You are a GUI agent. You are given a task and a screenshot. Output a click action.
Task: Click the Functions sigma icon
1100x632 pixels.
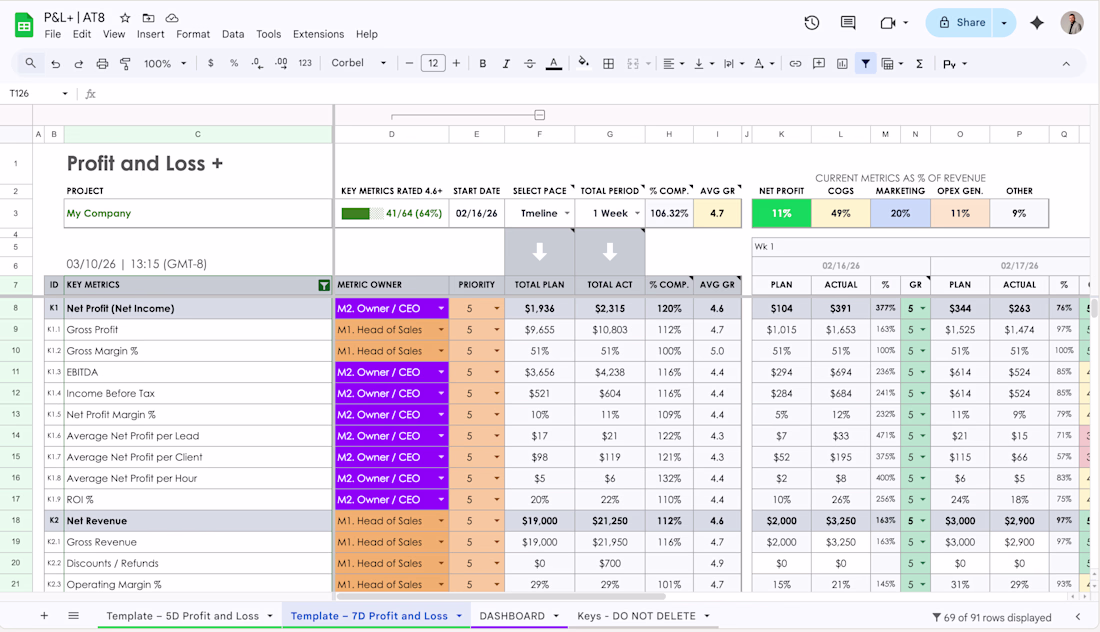[919, 64]
